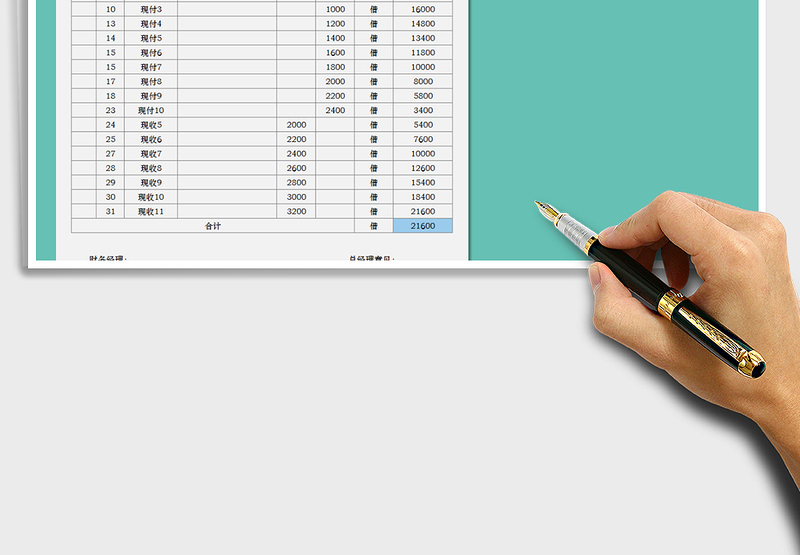Screen dimensions: 800x555
Task: Click balance cell showing 16000
Action: [423, 9]
